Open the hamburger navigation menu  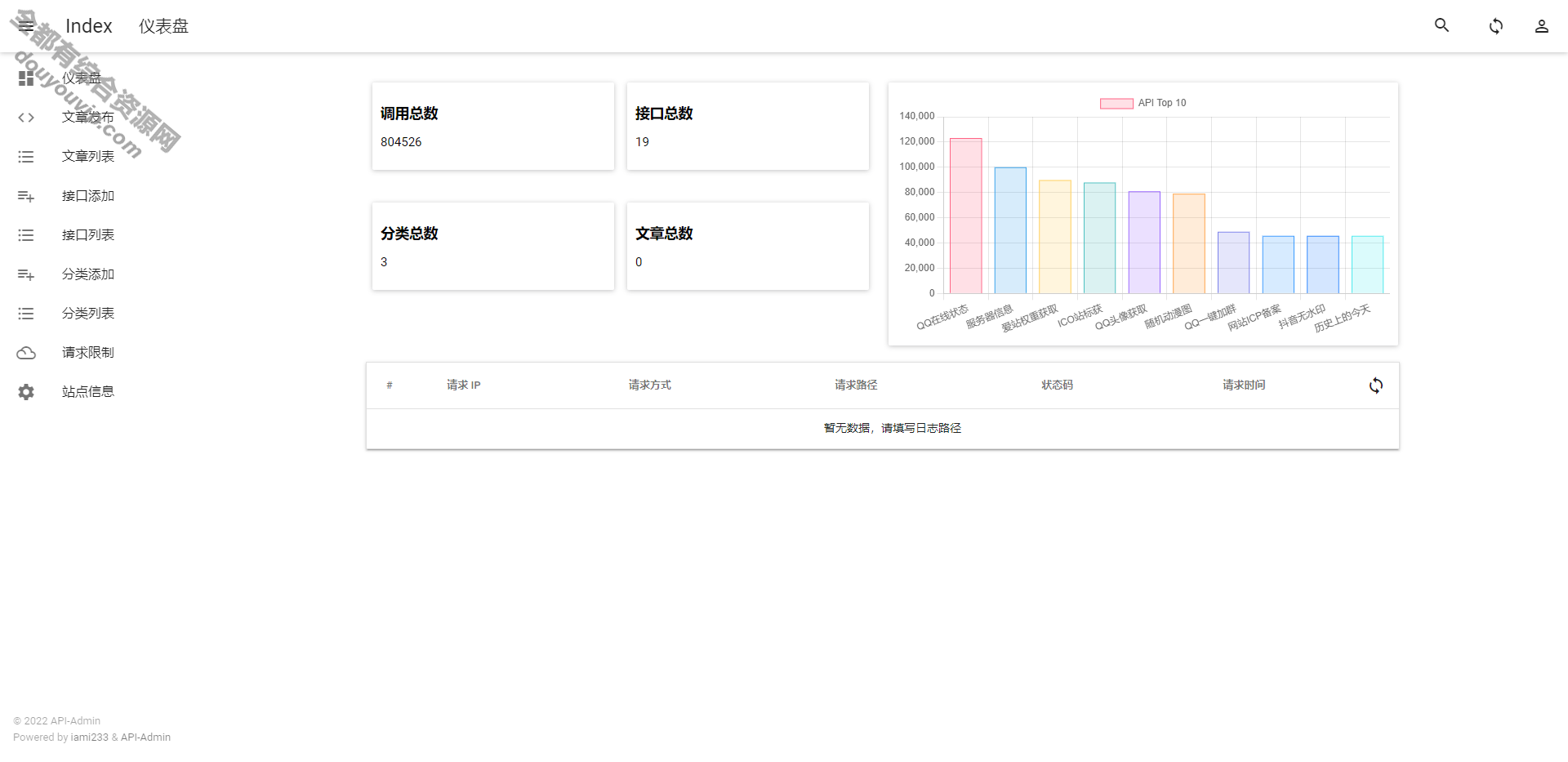[x=26, y=26]
